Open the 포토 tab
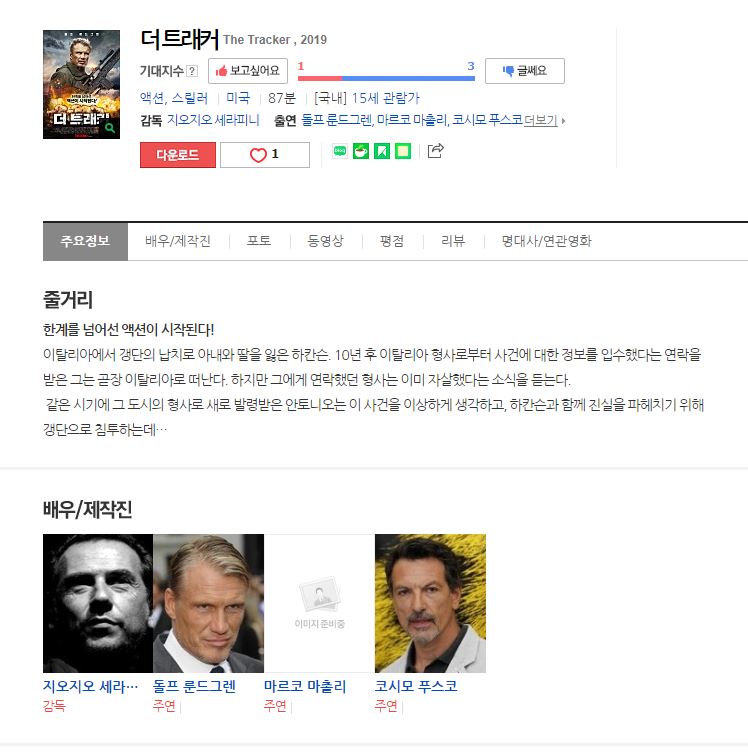Image resolution: width=748 pixels, height=756 pixels. [x=259, y=241]
